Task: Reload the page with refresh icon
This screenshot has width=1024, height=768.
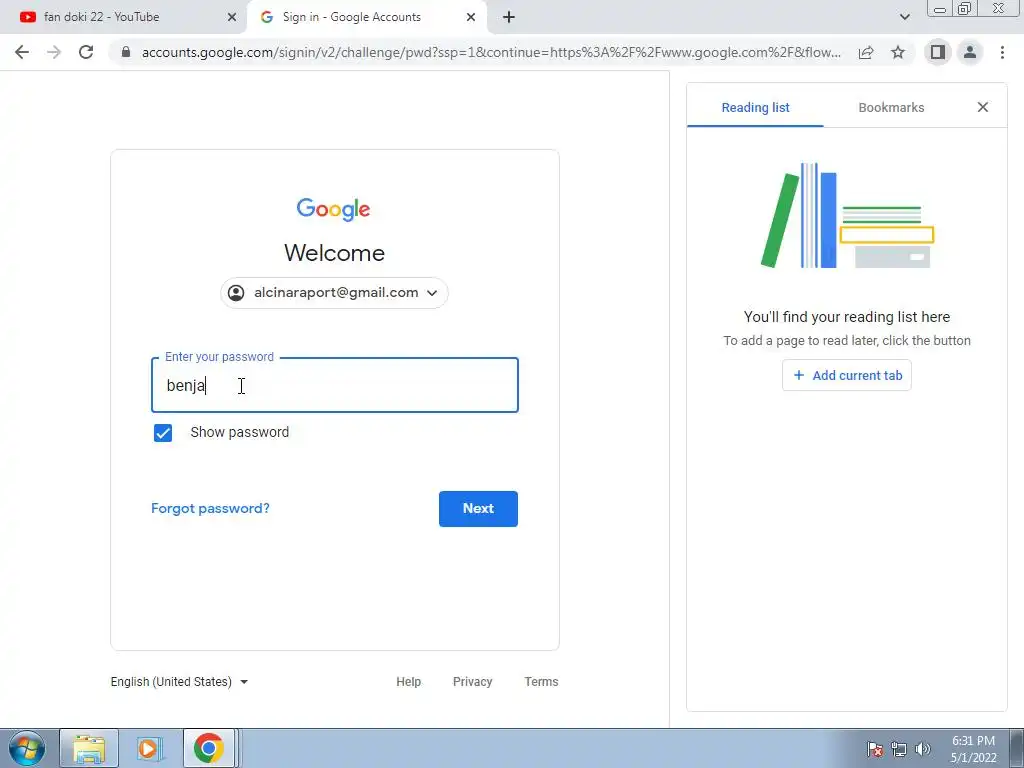Action: click(x=86, y=52)
